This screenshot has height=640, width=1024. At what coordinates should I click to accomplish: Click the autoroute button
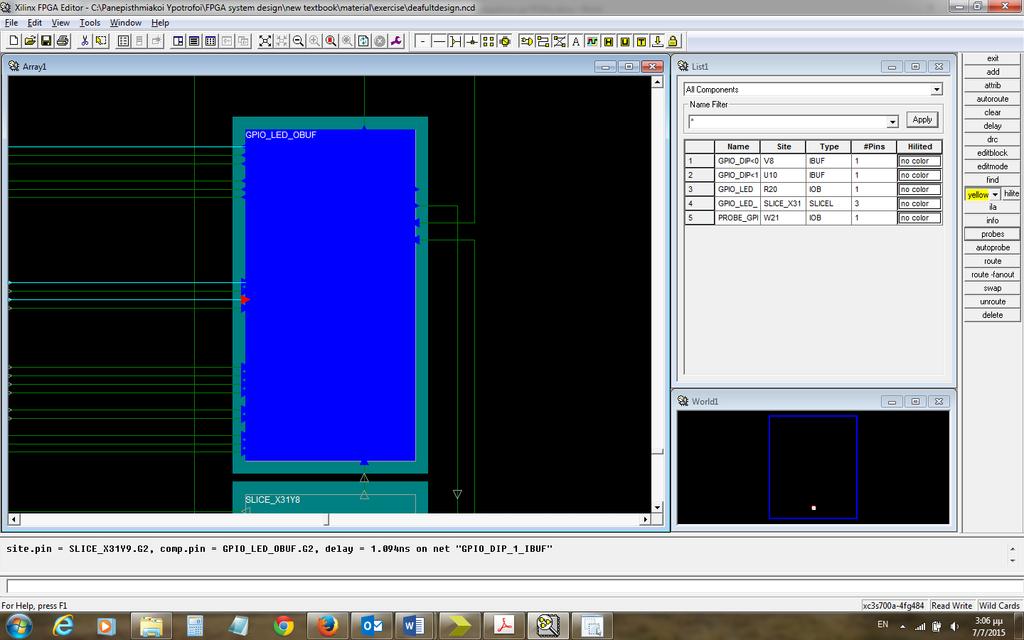pos(992,99)
